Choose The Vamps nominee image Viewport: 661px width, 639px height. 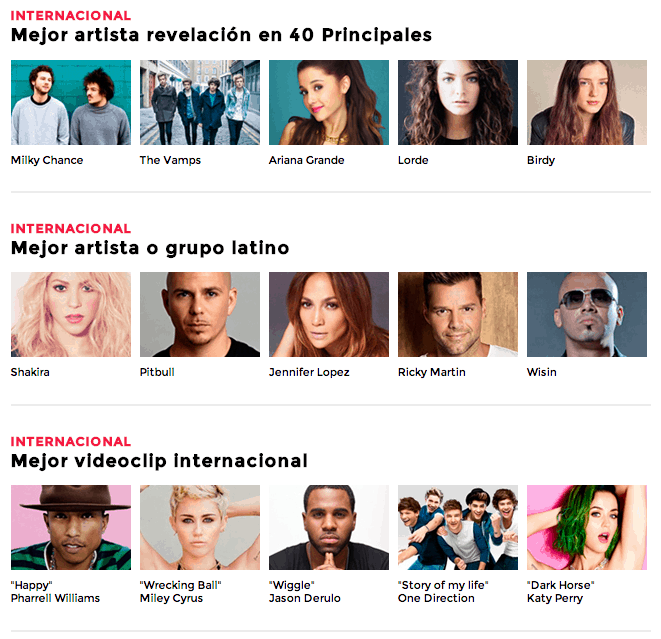tap(200, 102)
